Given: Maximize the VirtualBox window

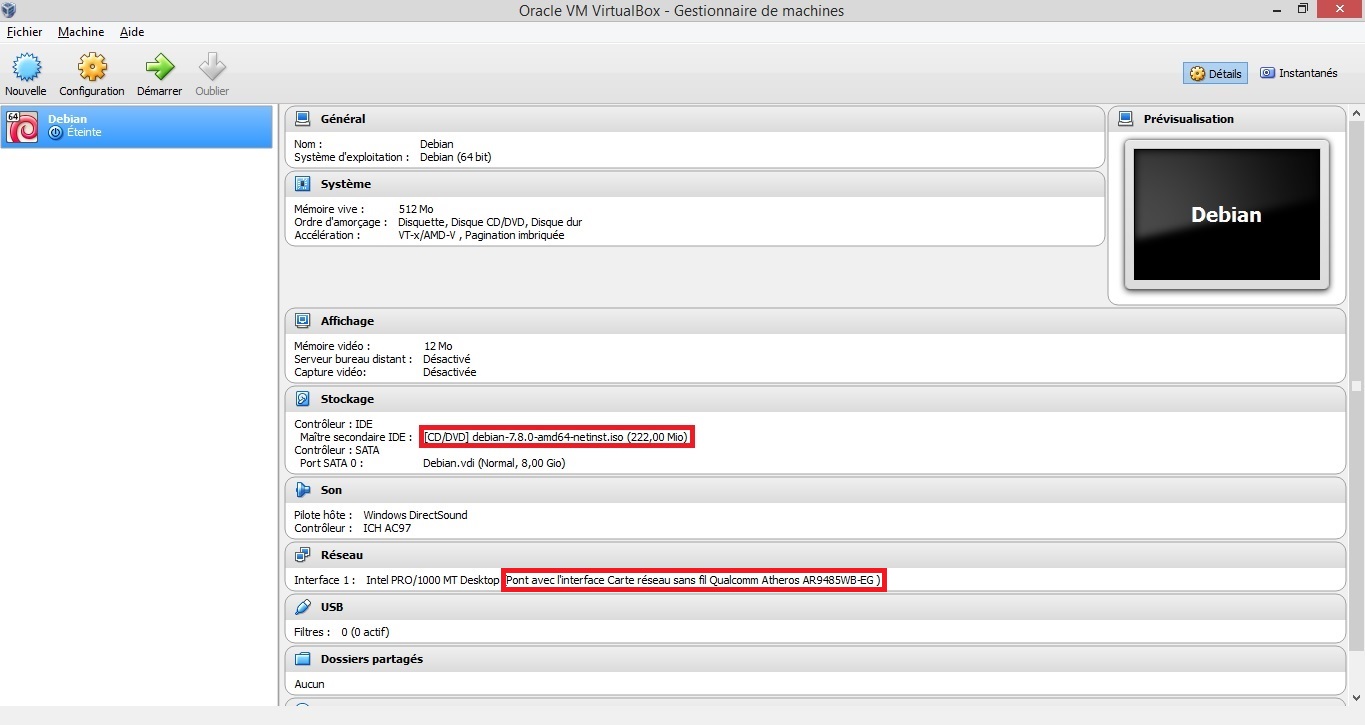Looking at the screenshot, I should tap(1303, 9).
